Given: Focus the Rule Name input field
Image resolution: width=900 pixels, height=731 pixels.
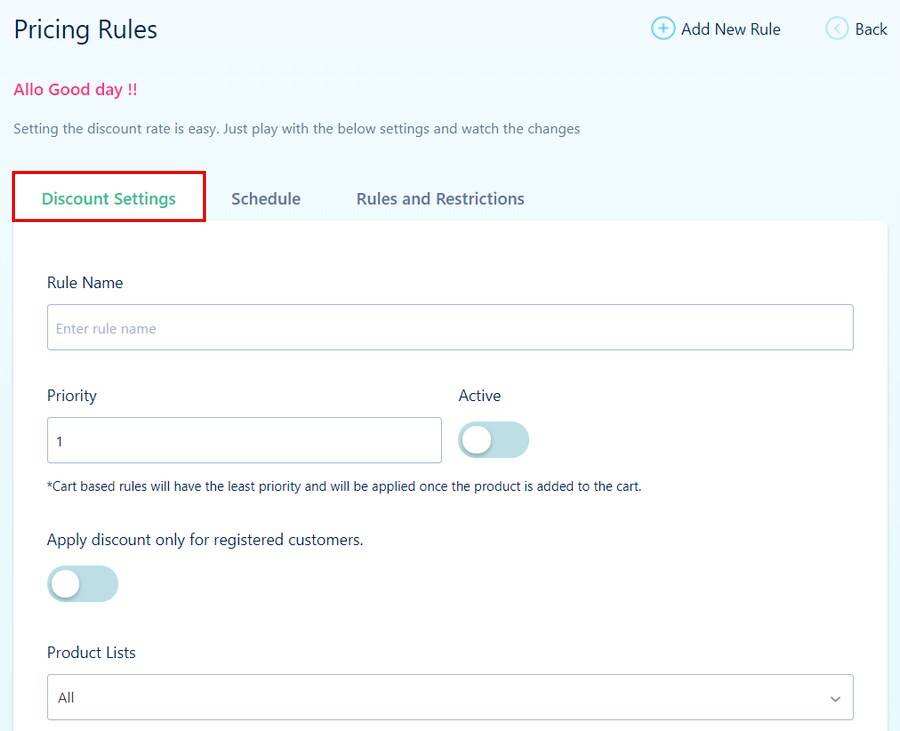Looking at the screenshot, I should [x=449, y=328].
